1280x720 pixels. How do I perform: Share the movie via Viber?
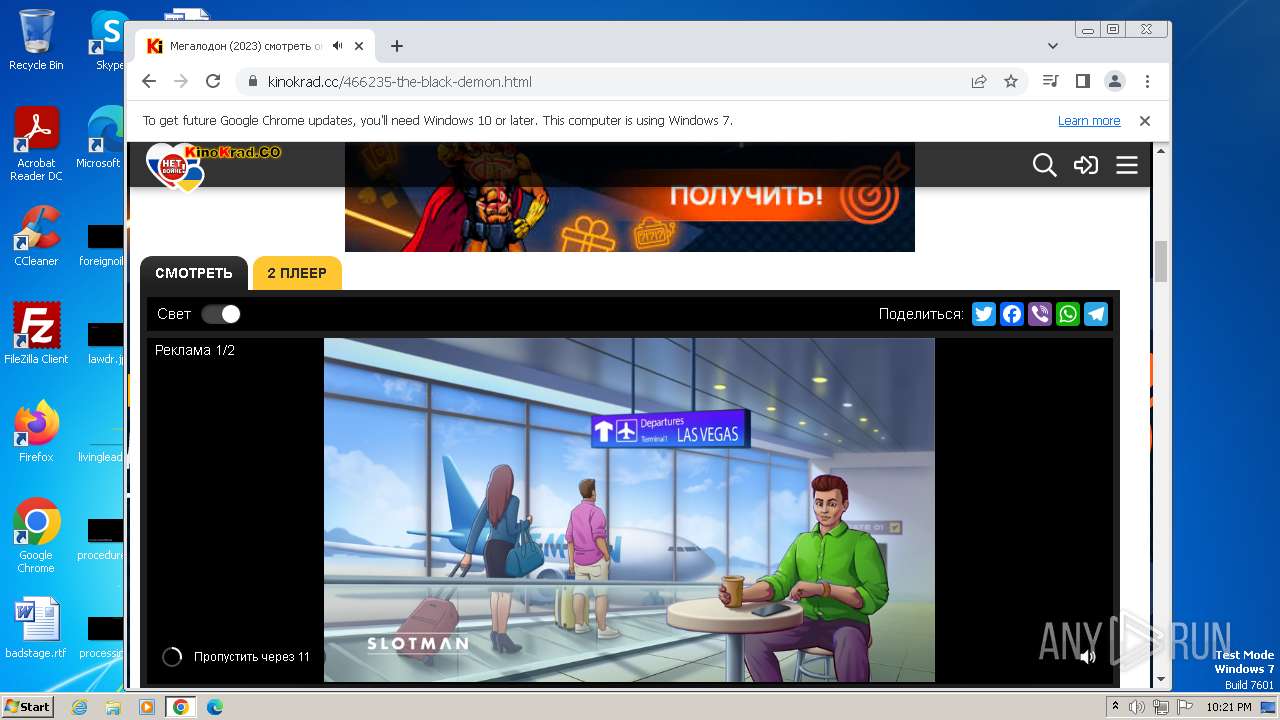point(1040,314)
